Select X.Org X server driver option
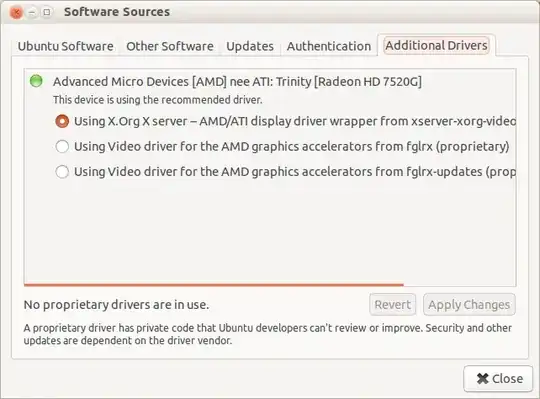The image size is (540, 399). 62,121
